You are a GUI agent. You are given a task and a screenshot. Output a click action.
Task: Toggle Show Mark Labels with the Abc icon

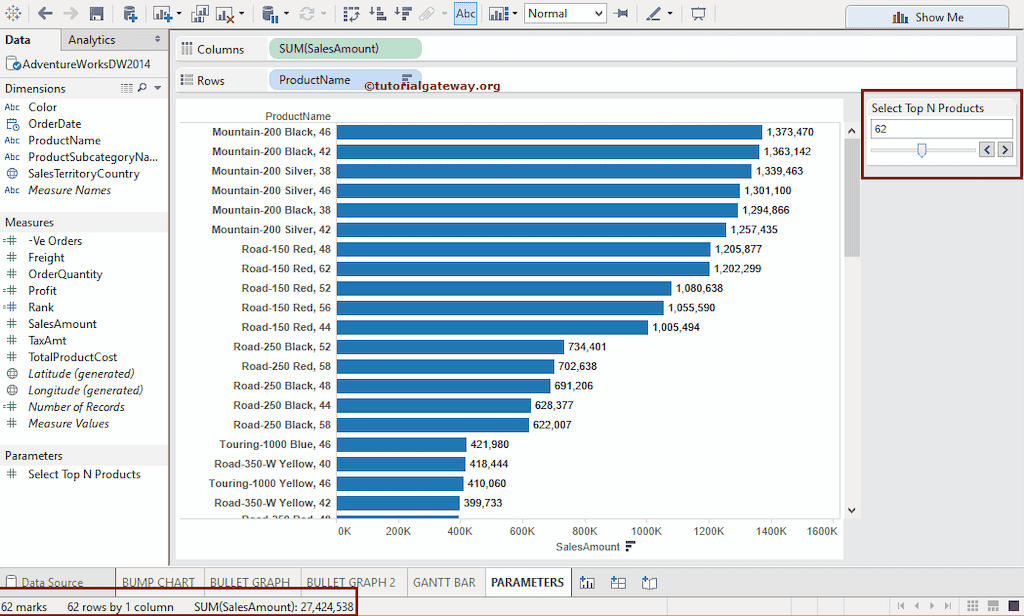(x=465, y=13)
